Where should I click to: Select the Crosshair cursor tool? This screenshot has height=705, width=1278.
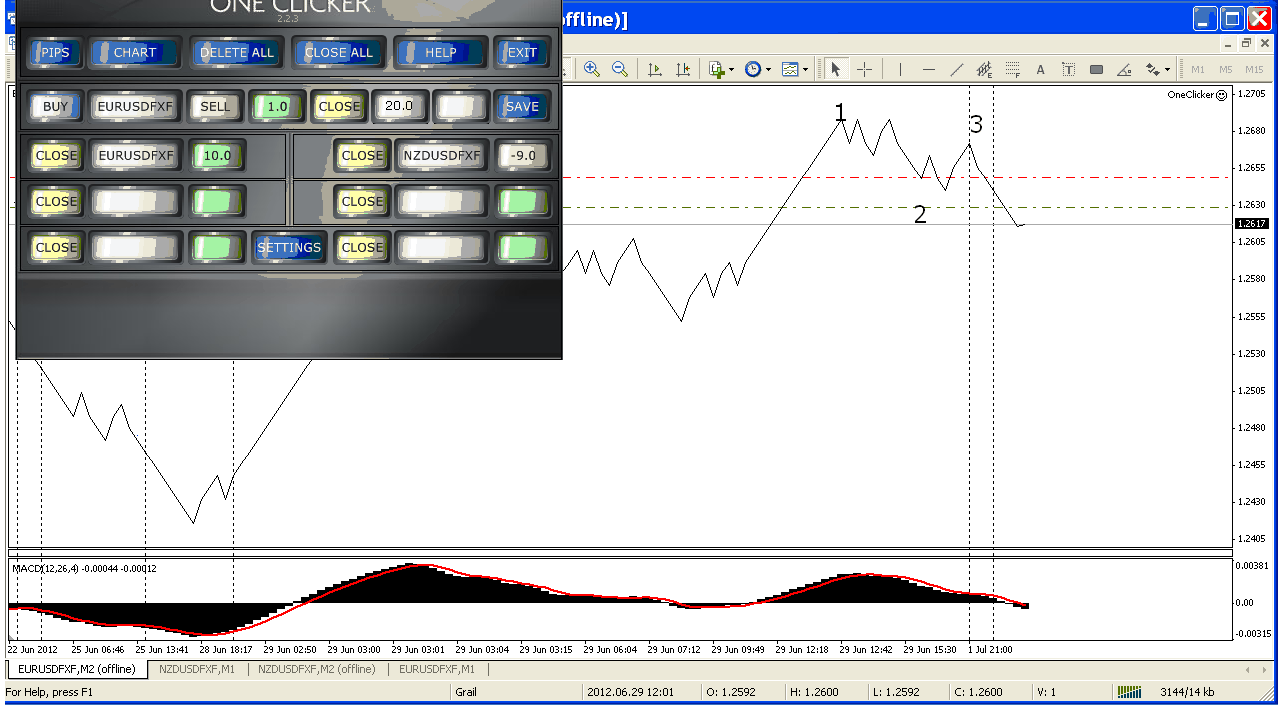pos(865,69)
